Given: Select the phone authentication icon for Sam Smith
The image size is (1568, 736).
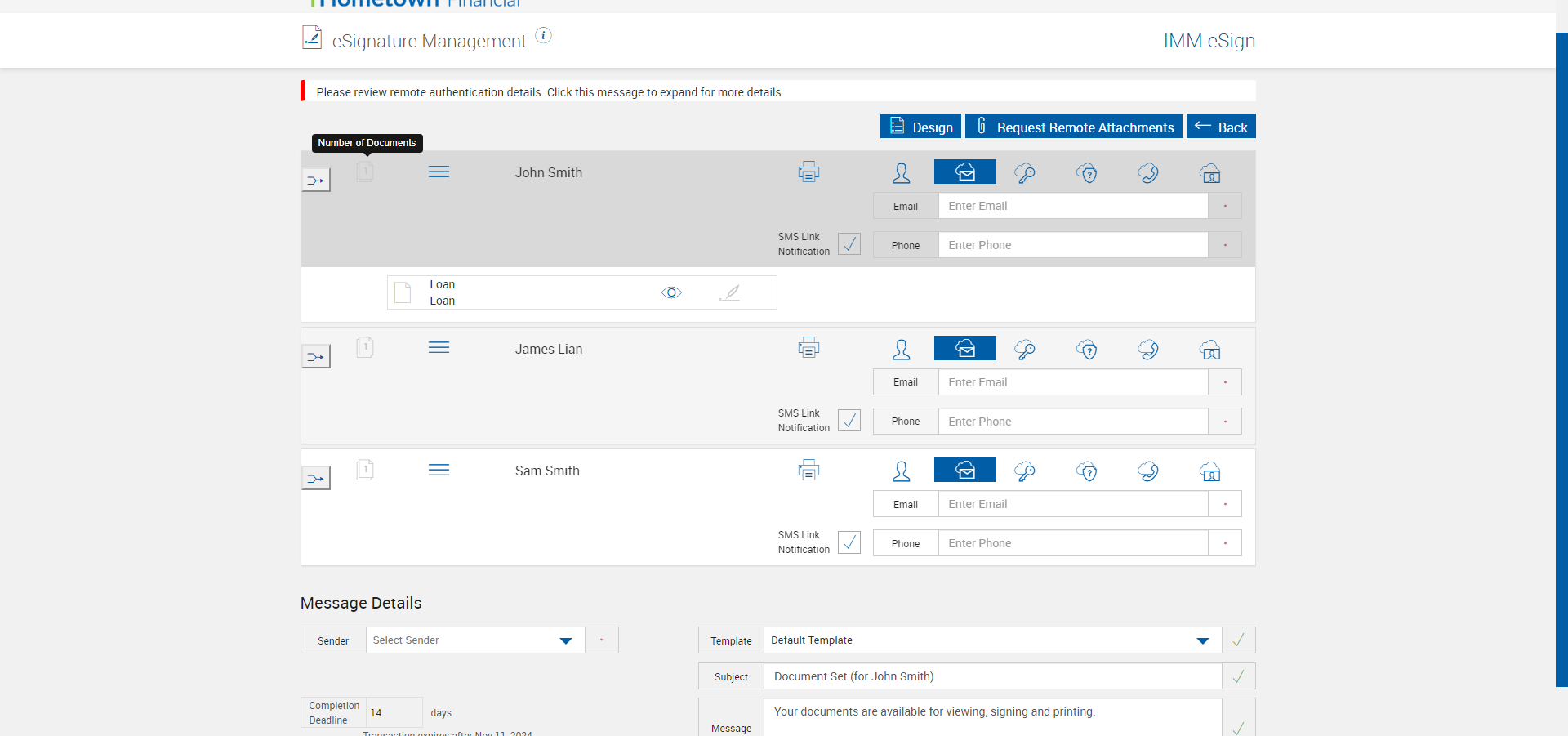Looking at the screenshot, I should (x=1148, y=471).
